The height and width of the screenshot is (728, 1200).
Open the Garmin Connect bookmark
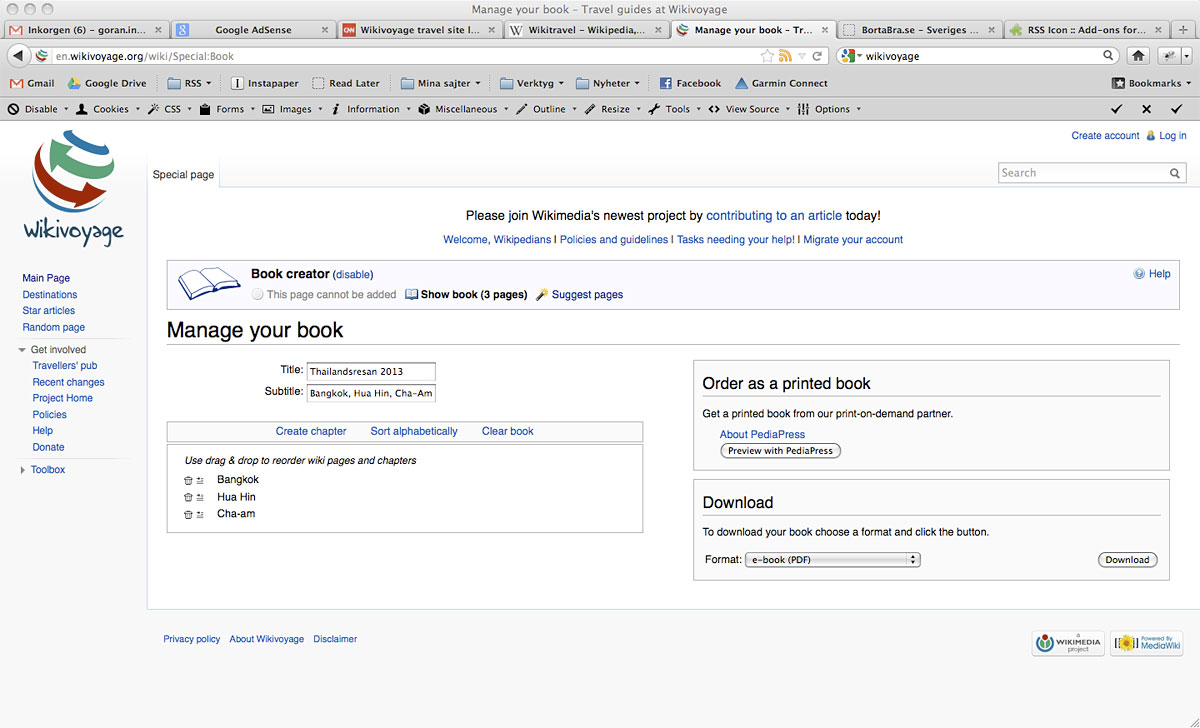tap(781, 83)
